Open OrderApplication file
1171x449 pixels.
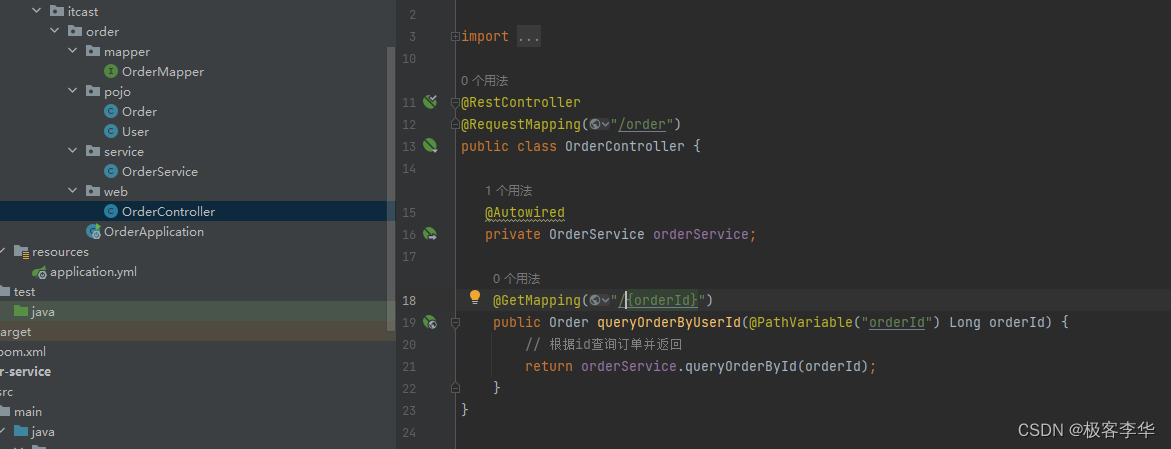(154, 232)
